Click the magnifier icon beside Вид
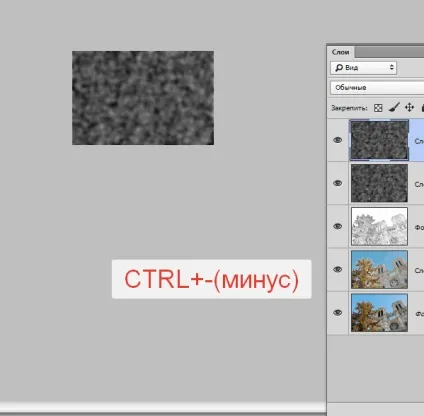424x416 pixels. click(339, 68)
